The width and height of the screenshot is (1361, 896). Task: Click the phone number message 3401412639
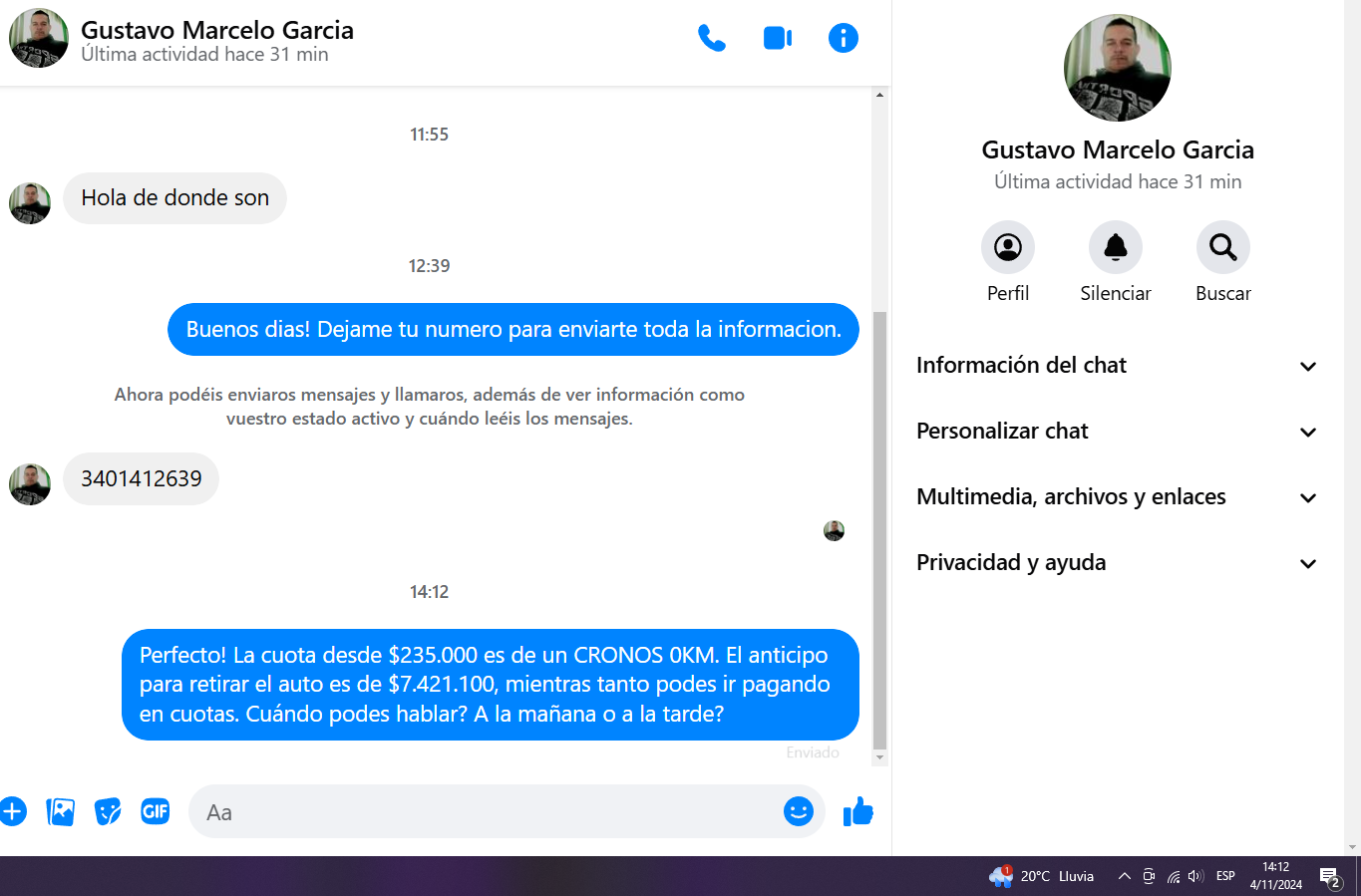tap(142, 479)
